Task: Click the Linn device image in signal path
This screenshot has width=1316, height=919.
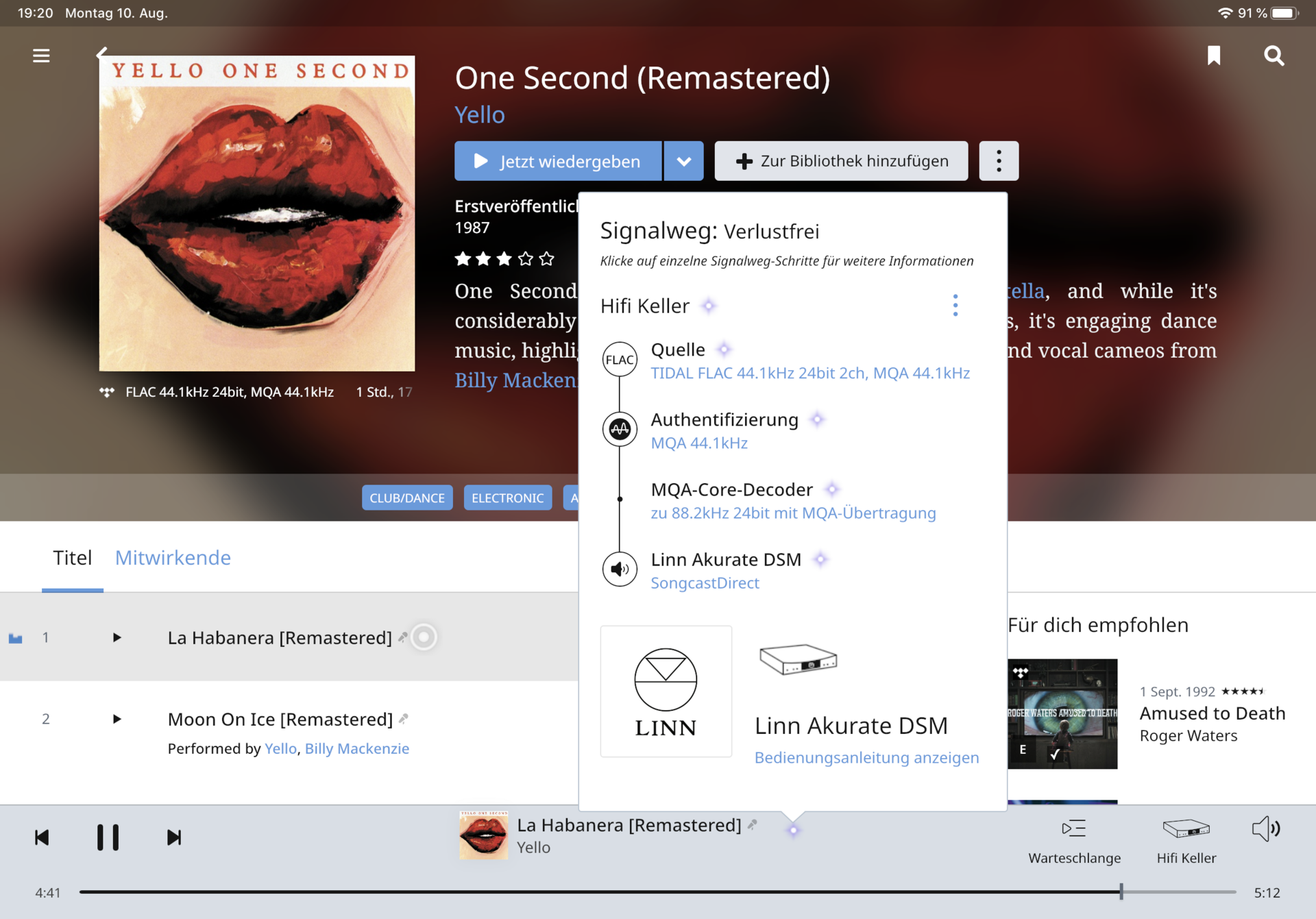Action: pyautogui.click(x=798, y=659)
